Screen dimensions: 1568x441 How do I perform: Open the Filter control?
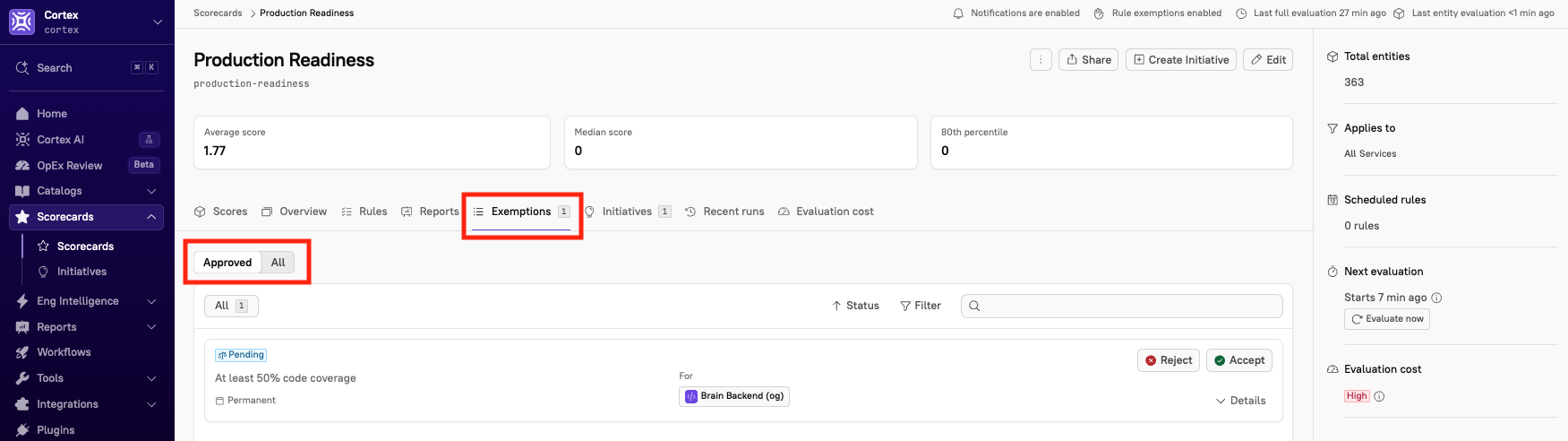(x=921, y=306)
